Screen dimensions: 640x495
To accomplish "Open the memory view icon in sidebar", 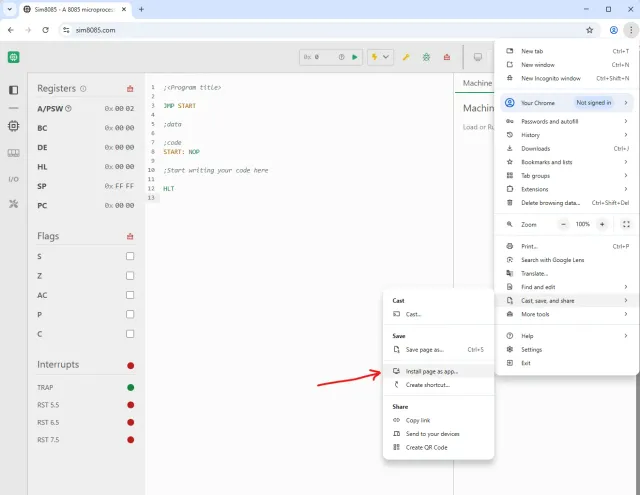I will [x=13, y=153].
